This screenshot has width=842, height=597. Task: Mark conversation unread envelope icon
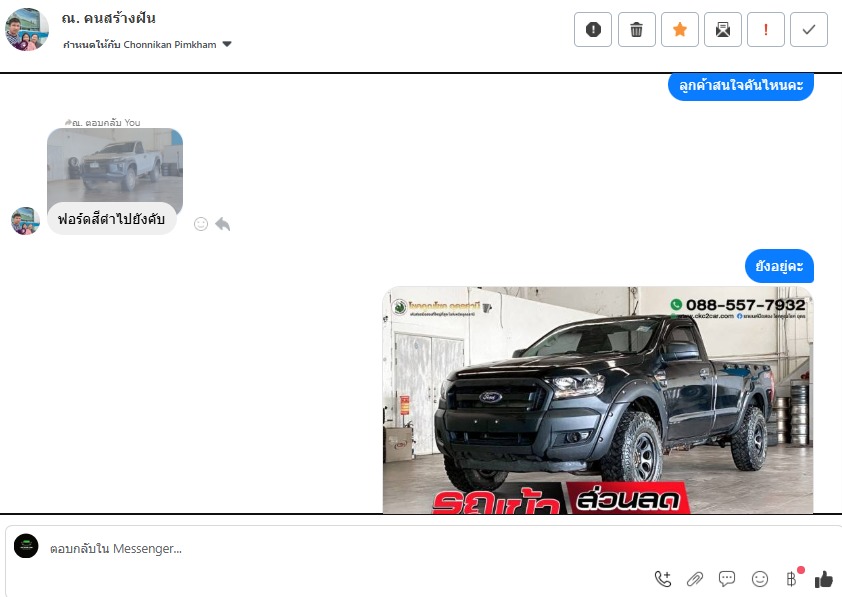[723, 30]
